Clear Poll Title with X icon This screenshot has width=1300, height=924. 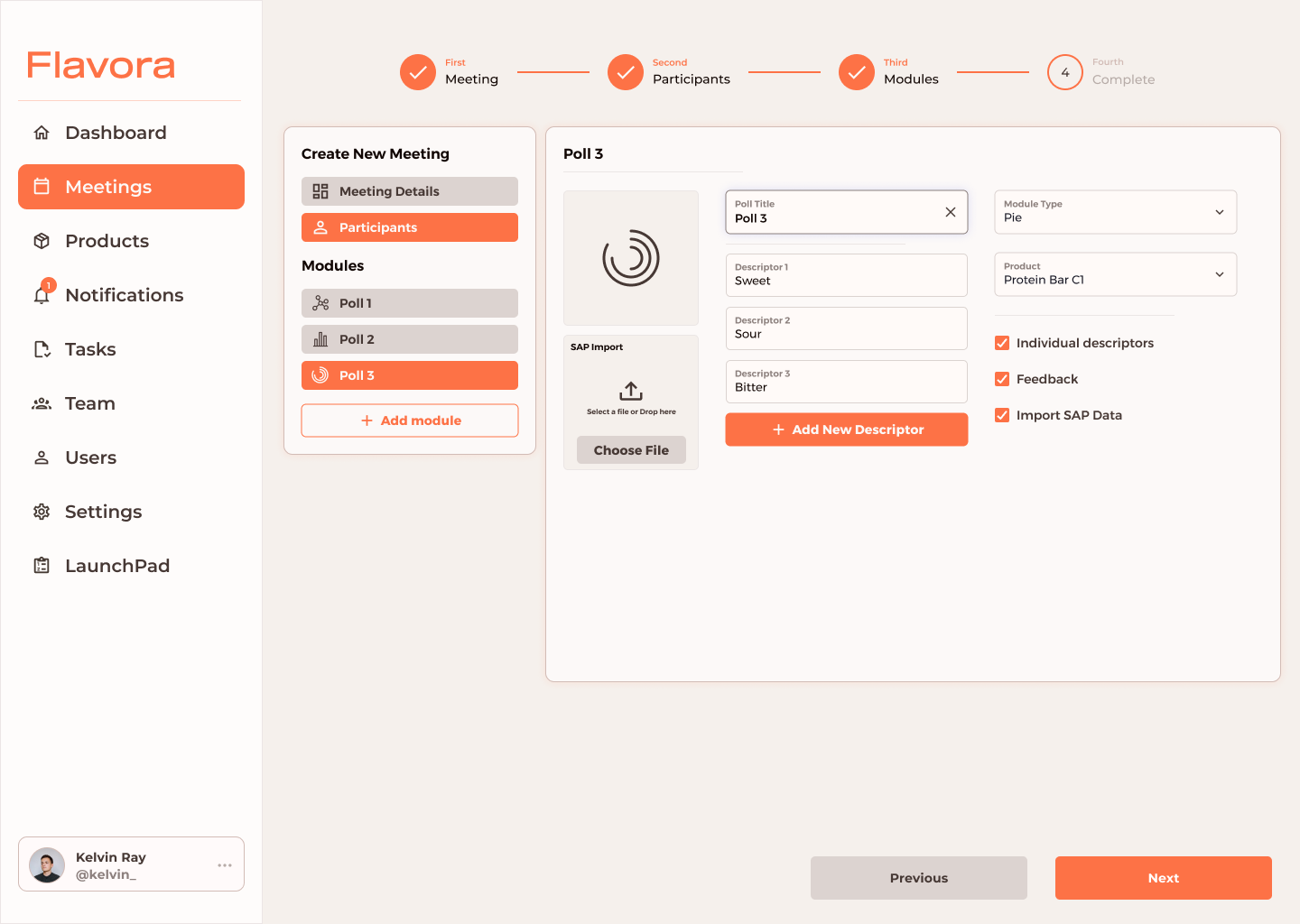click(950, 212)
